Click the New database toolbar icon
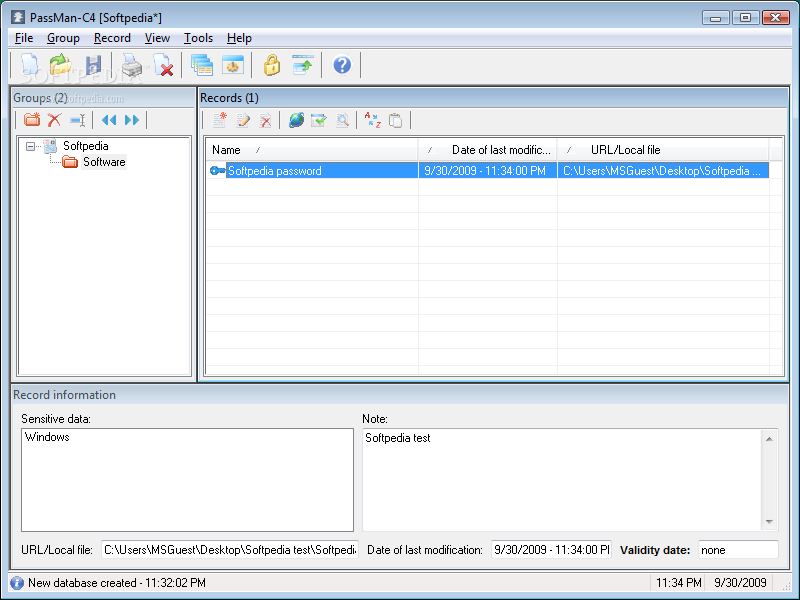Screen dimensions: 800x600 pyautogui.click(x=30, y=65)
